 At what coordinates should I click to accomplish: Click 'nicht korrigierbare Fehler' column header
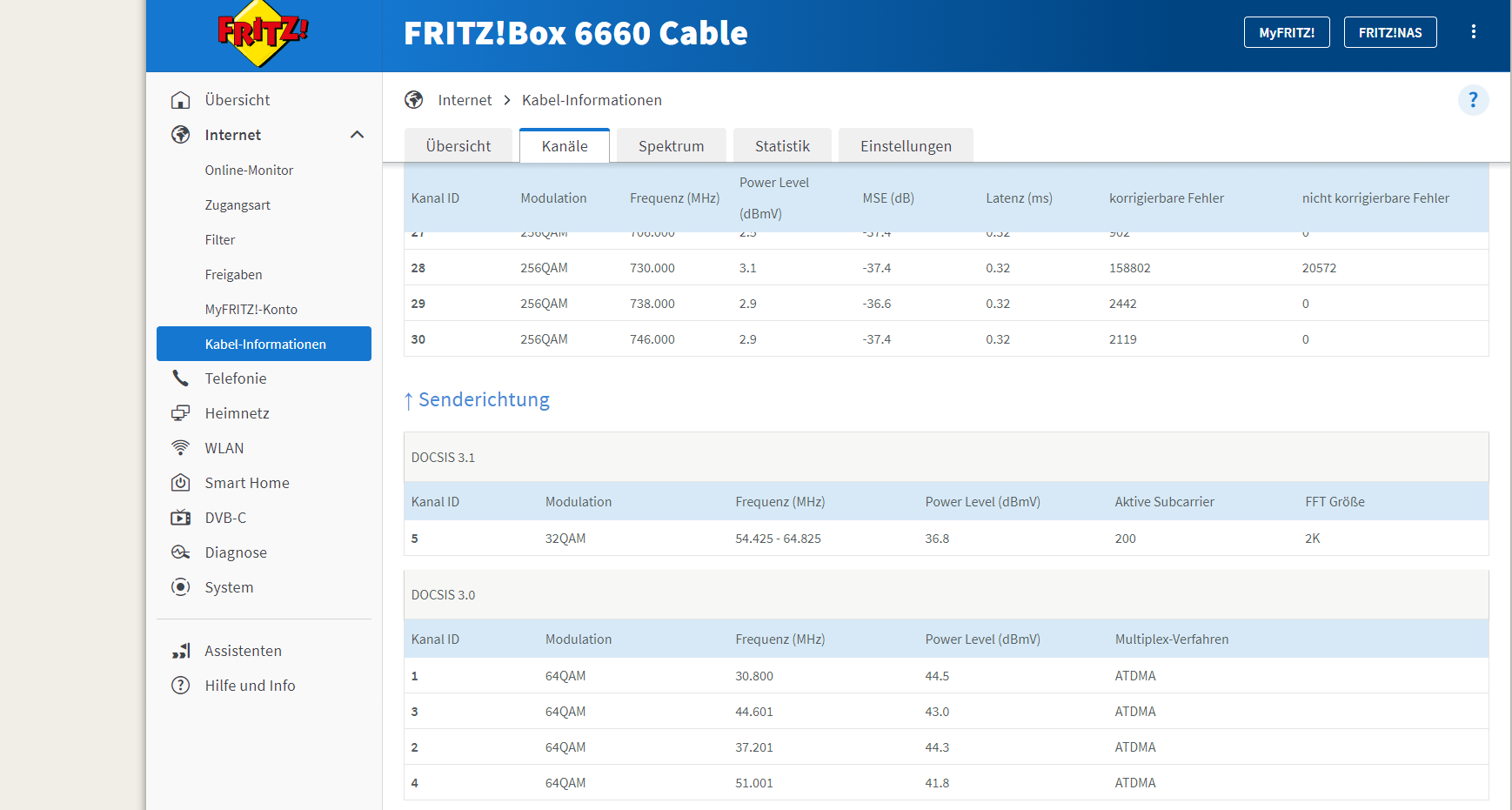[1375, 198]
